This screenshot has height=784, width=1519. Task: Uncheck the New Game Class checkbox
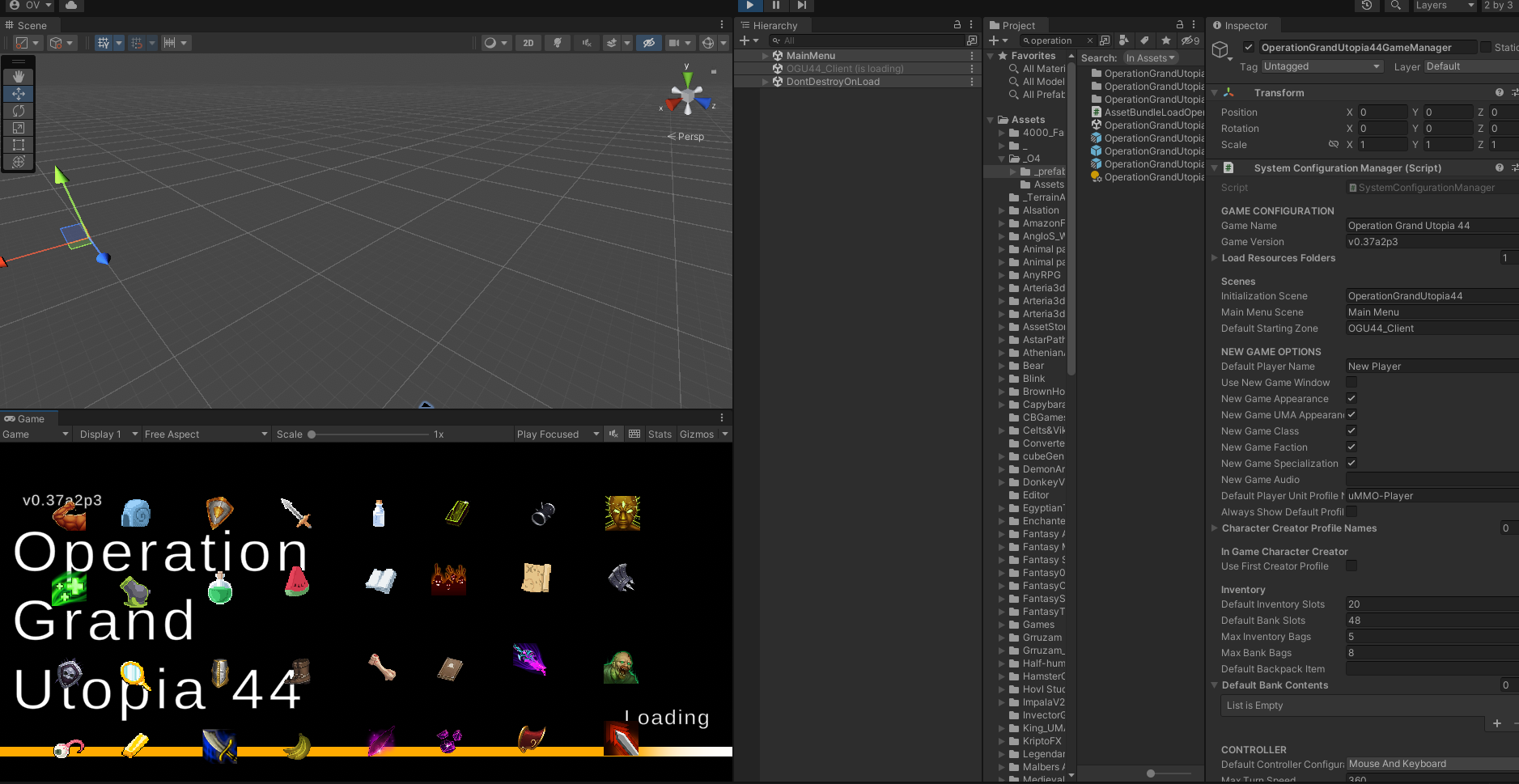[1351, 431]
